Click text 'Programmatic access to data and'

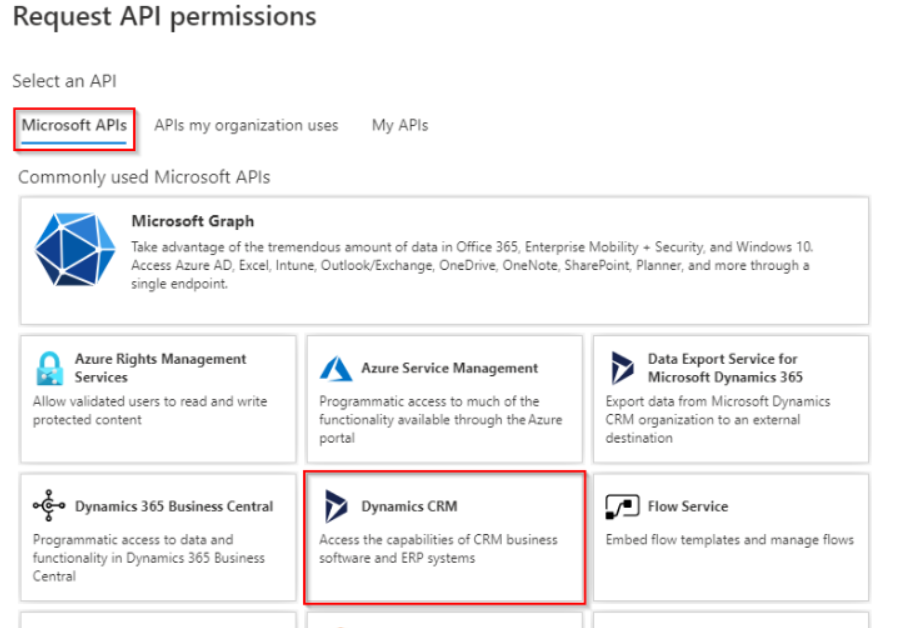coord(133,540)
